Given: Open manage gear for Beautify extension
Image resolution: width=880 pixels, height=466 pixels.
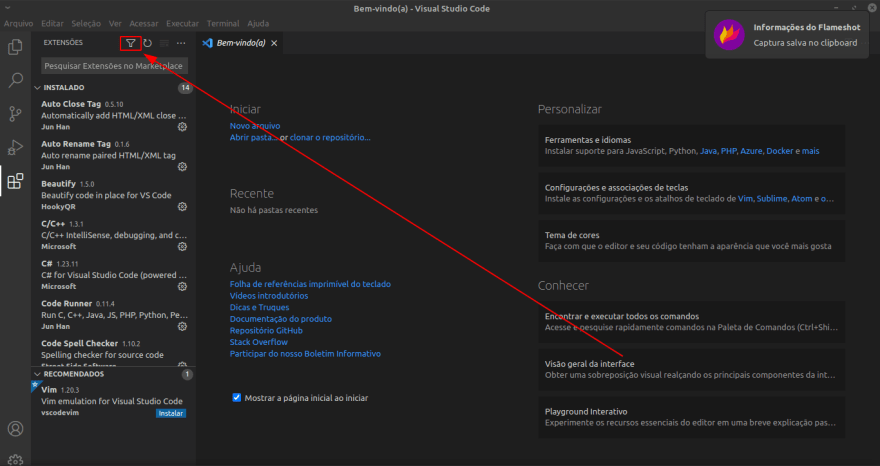Looking at the screenshot, I should coord(182,207).
